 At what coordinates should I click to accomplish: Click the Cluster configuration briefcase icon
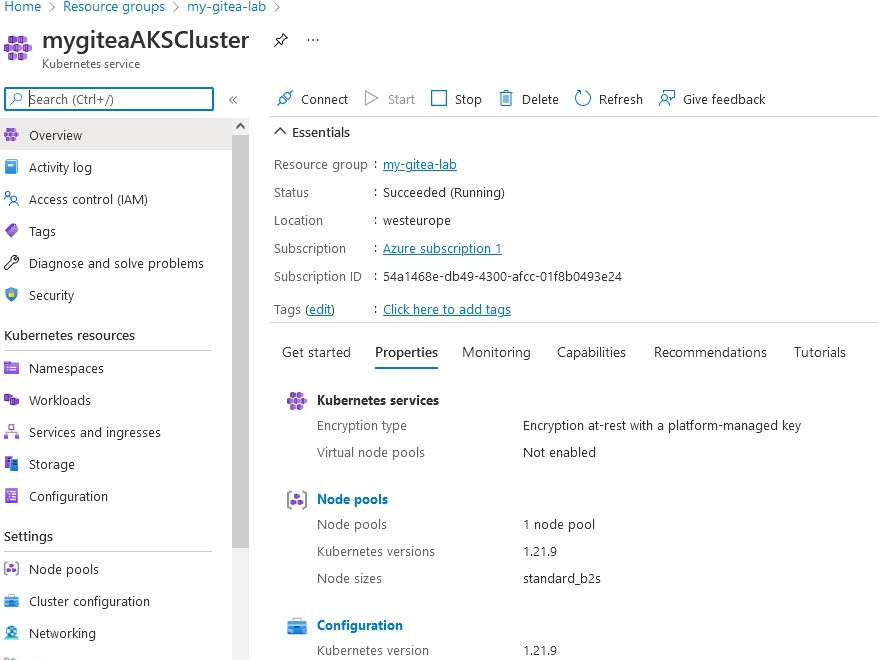pos(11,601)
